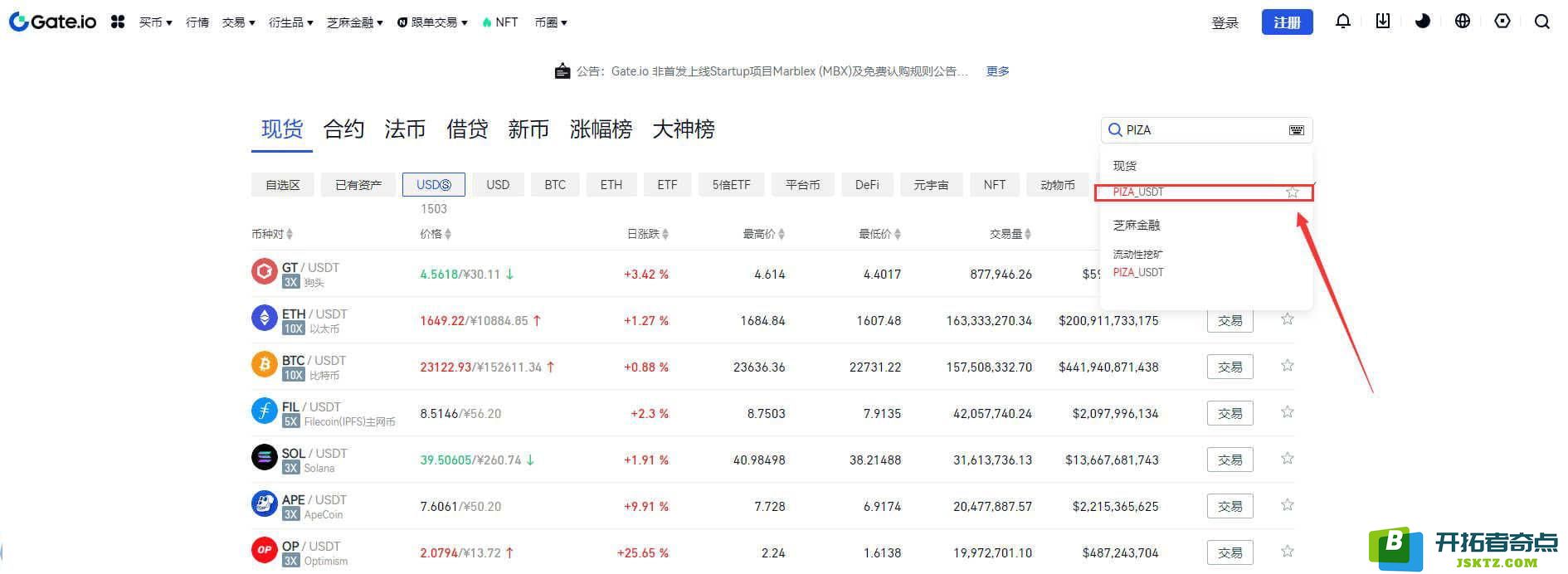Click the BTC coin icon
This screenshot has width=1568, height=574.
click(265, 364)
